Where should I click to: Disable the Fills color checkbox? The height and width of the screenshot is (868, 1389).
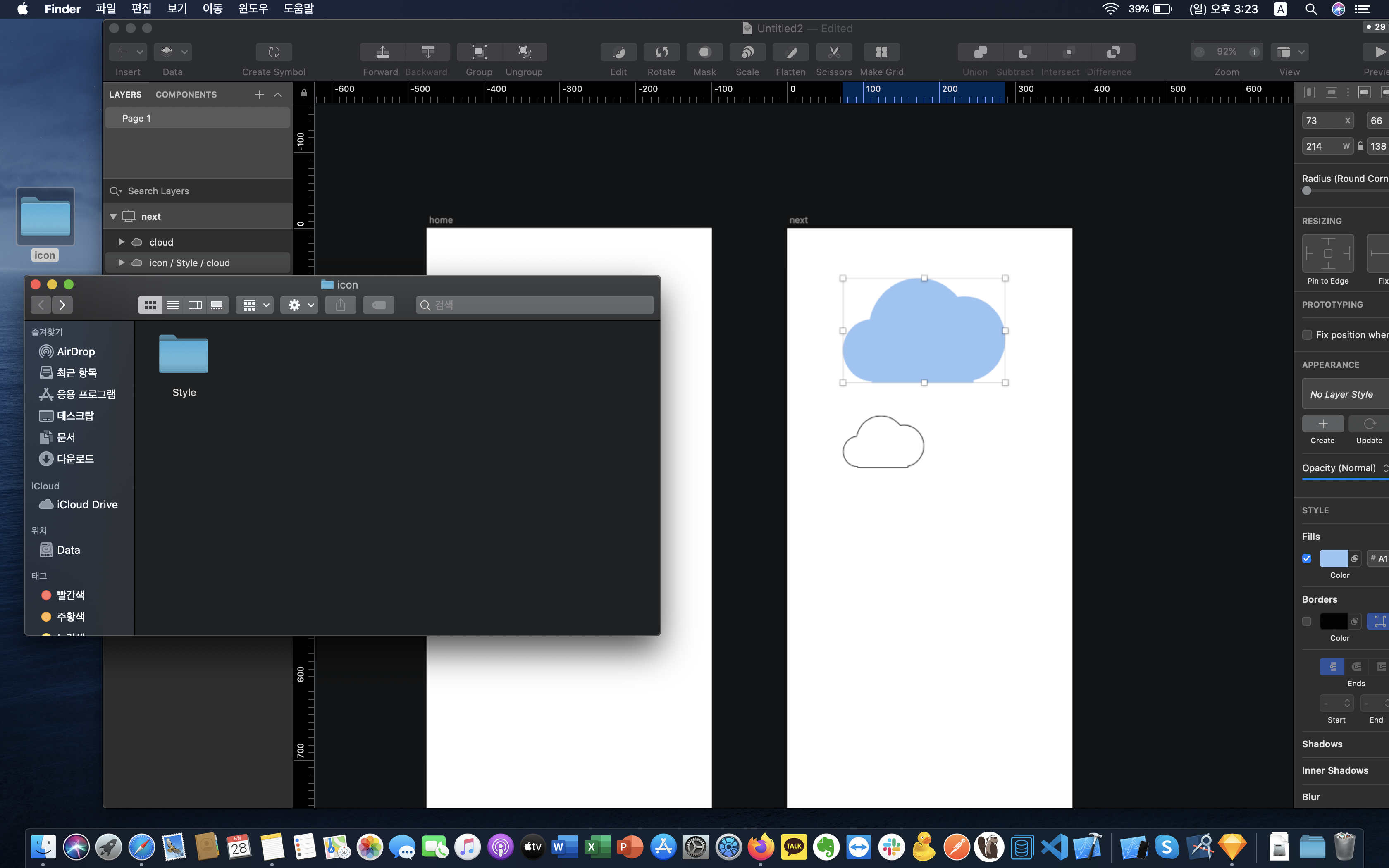[1307, 558]
